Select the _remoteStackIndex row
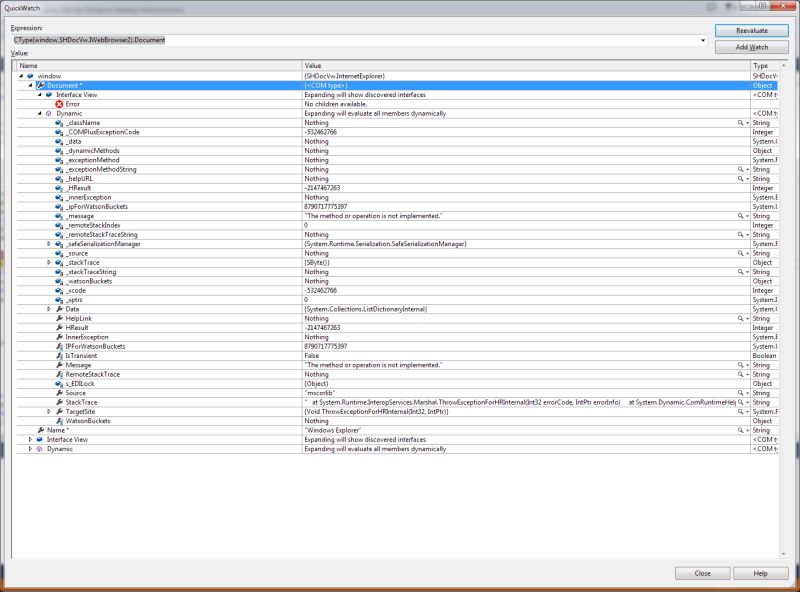This screenshot has width=800, height=592. (397, 225)
